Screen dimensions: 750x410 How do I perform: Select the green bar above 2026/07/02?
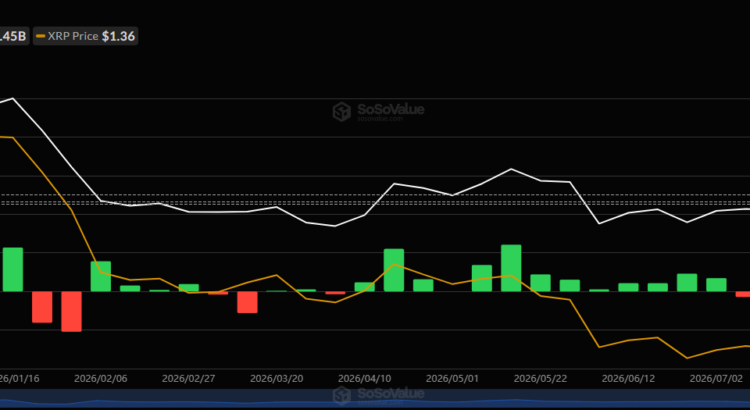click(x=716, y=285)
